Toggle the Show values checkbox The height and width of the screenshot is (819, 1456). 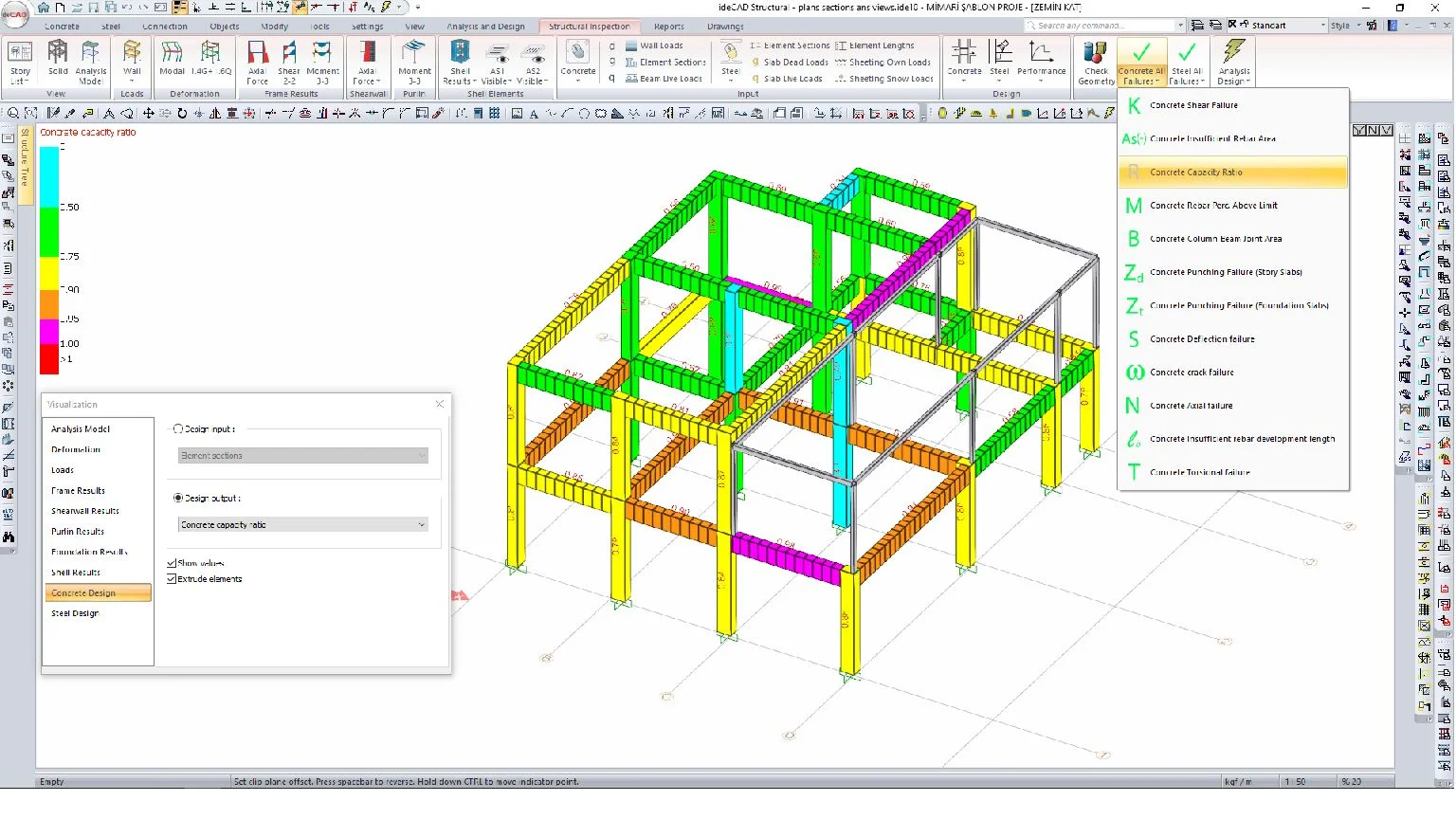(172, 563)
